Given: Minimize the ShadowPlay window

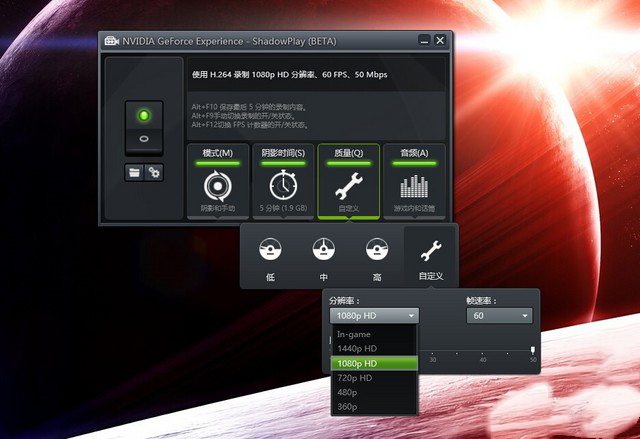Looking at the screenshot, I should (x=425, y=41).
